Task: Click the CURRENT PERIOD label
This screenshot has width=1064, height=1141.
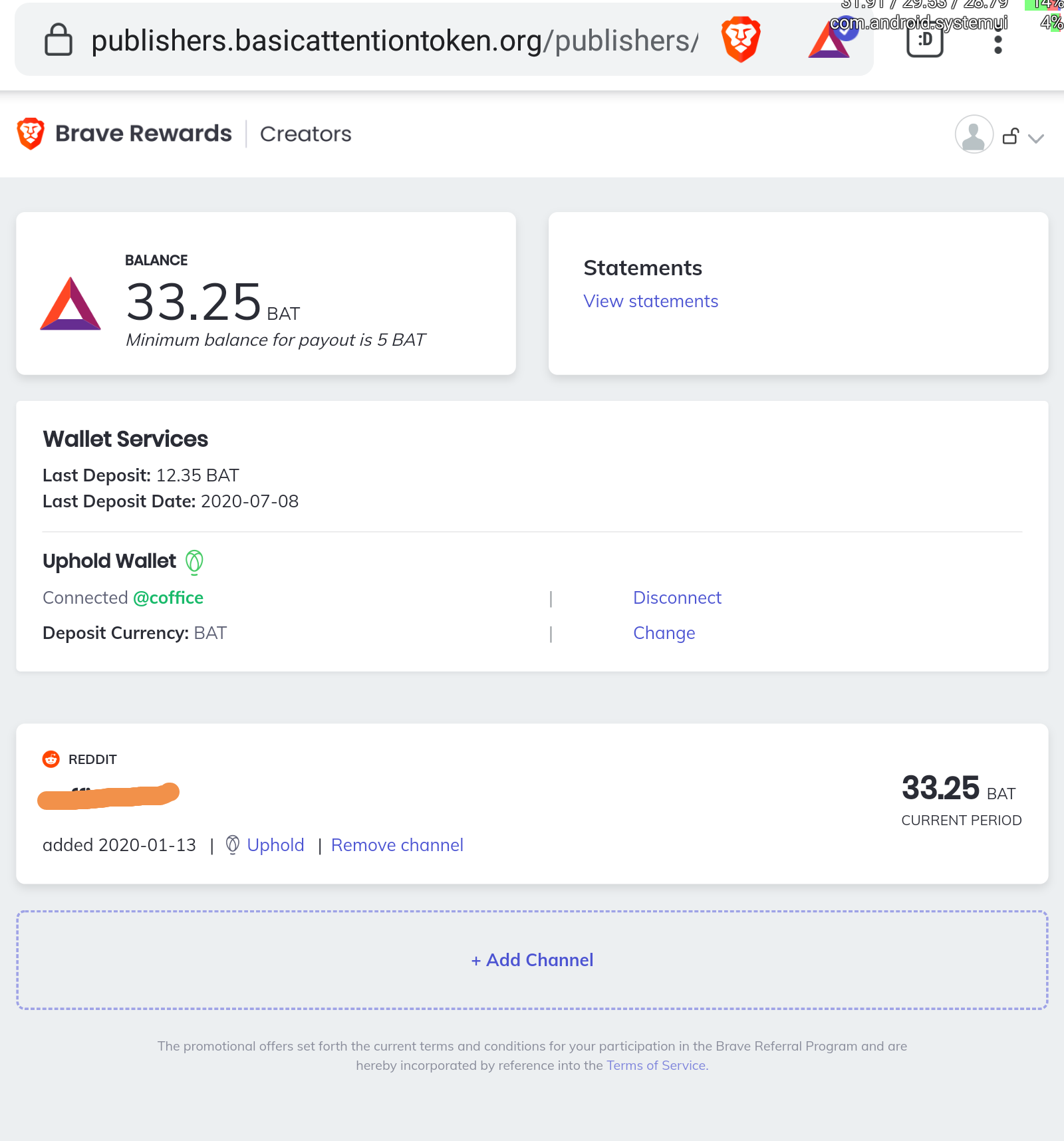Action: (962, 821)
